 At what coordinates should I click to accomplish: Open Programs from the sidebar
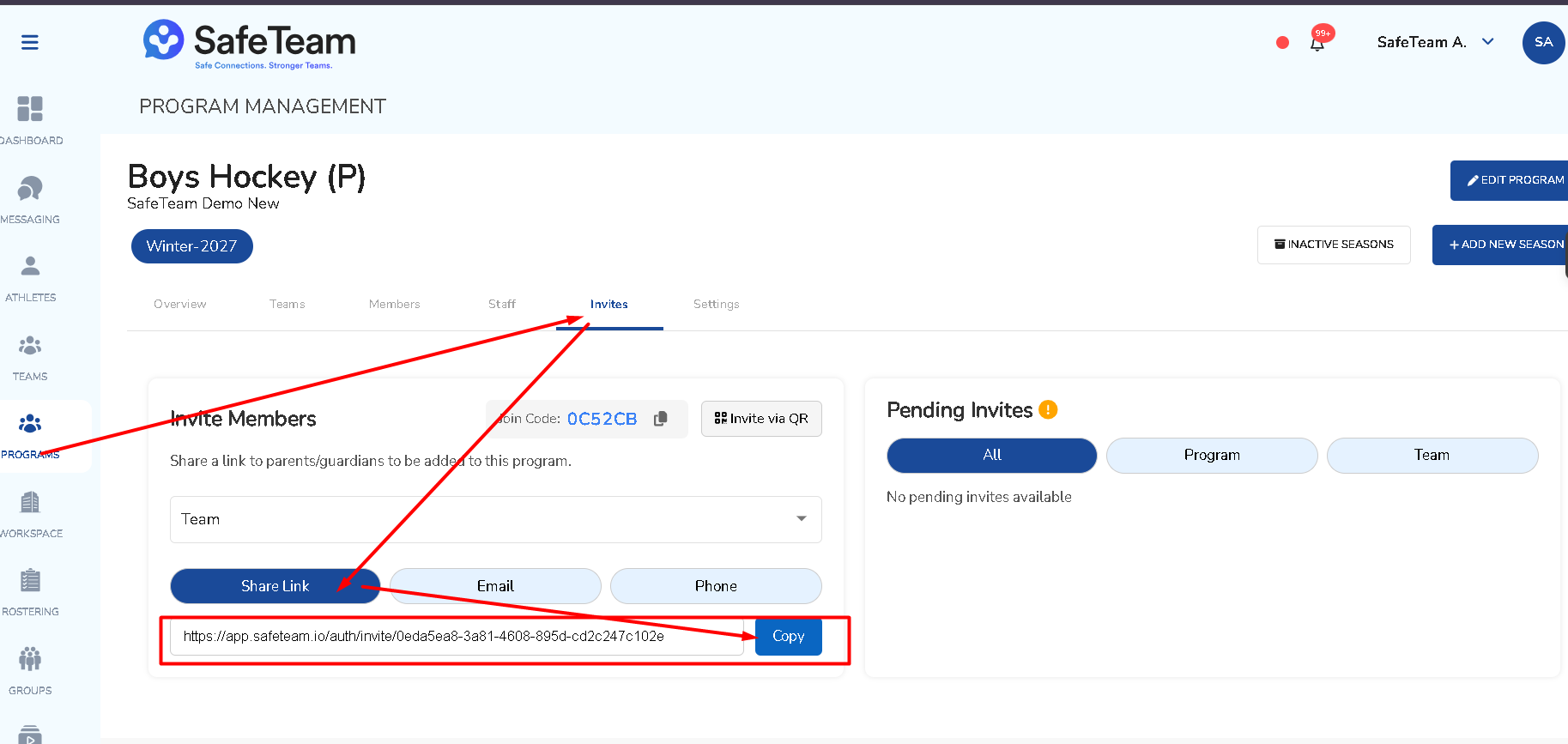pyautogui.click(x=30, y=436)
